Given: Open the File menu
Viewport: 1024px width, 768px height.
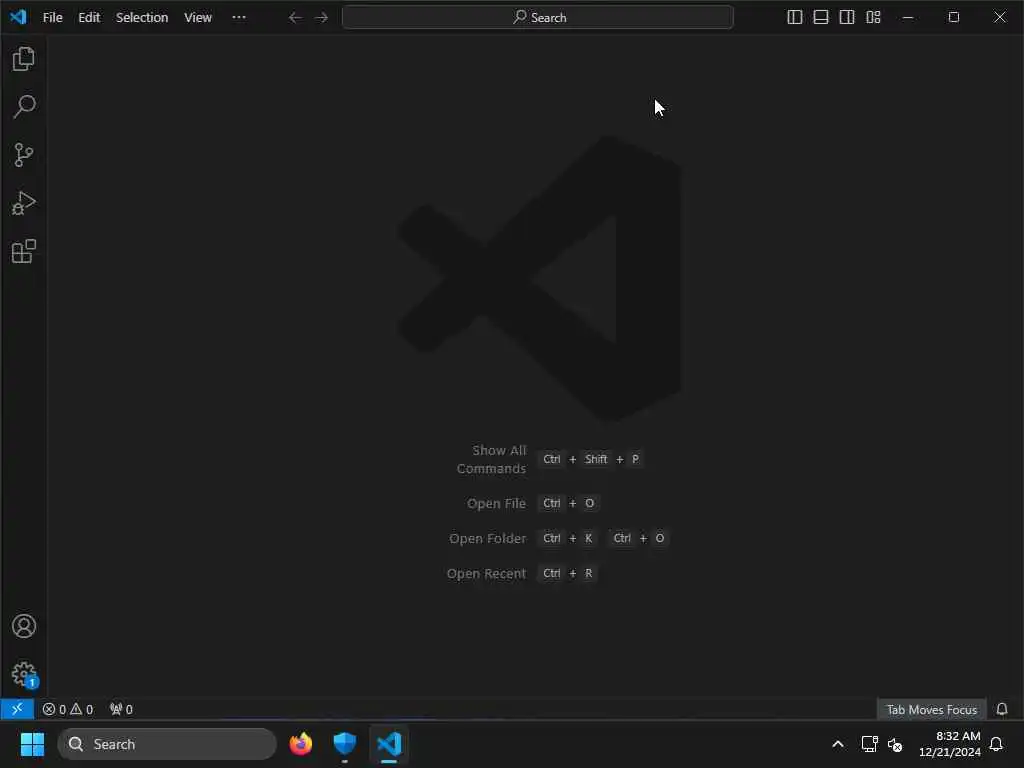Looking at the screenshot, I should (53, 18).
